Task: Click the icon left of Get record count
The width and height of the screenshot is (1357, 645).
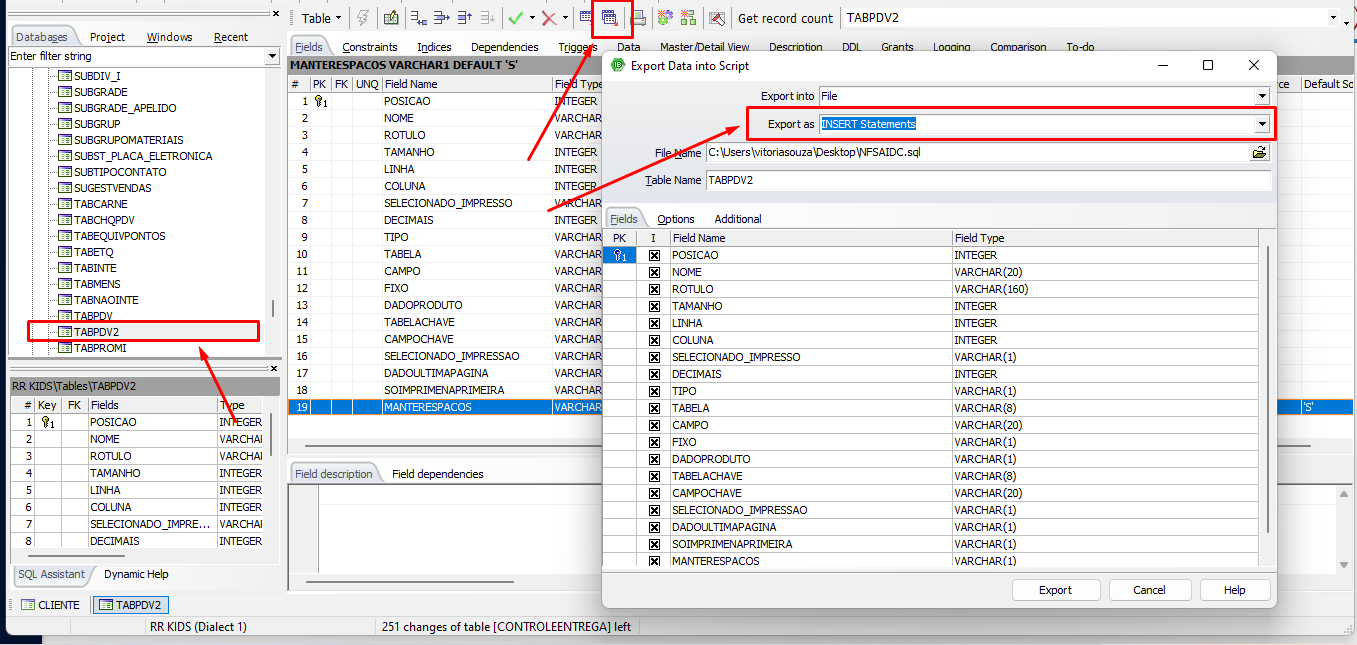Action: click(716, 18)
